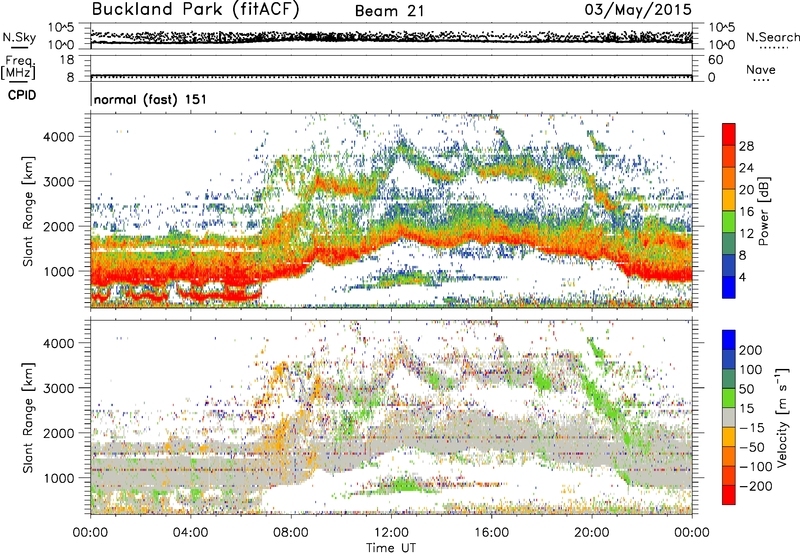The width and height of the screenshot is (800, 554).
Task: Select the dark blue 4–8 dB power colorbar segment
Action: coord(729,265)
